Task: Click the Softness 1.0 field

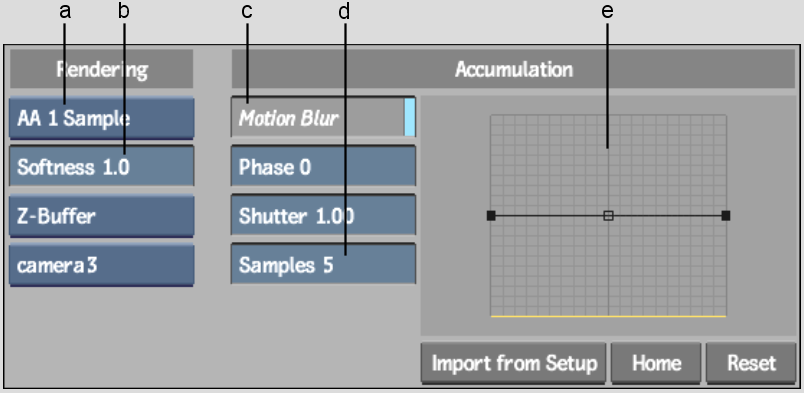Action: [x=102, y=167]
